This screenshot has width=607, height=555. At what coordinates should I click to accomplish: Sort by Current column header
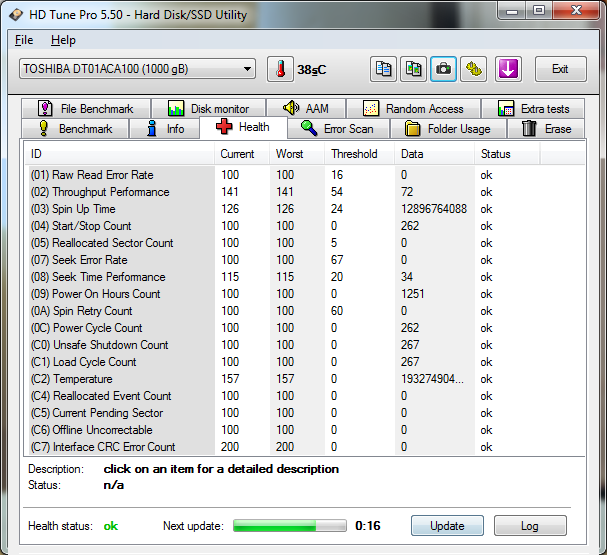pos(242,154)
